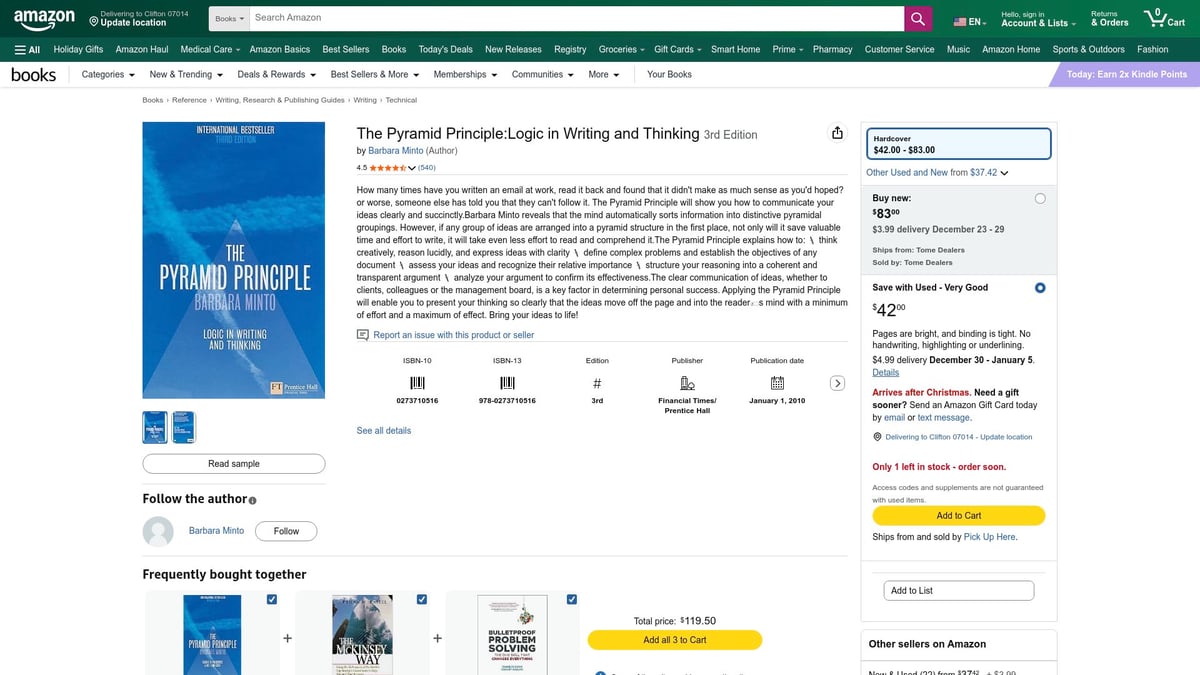Click the ISBN-13 barcode icon
This screenshot has width=1200, height=675.
click(x=506, y=382)
